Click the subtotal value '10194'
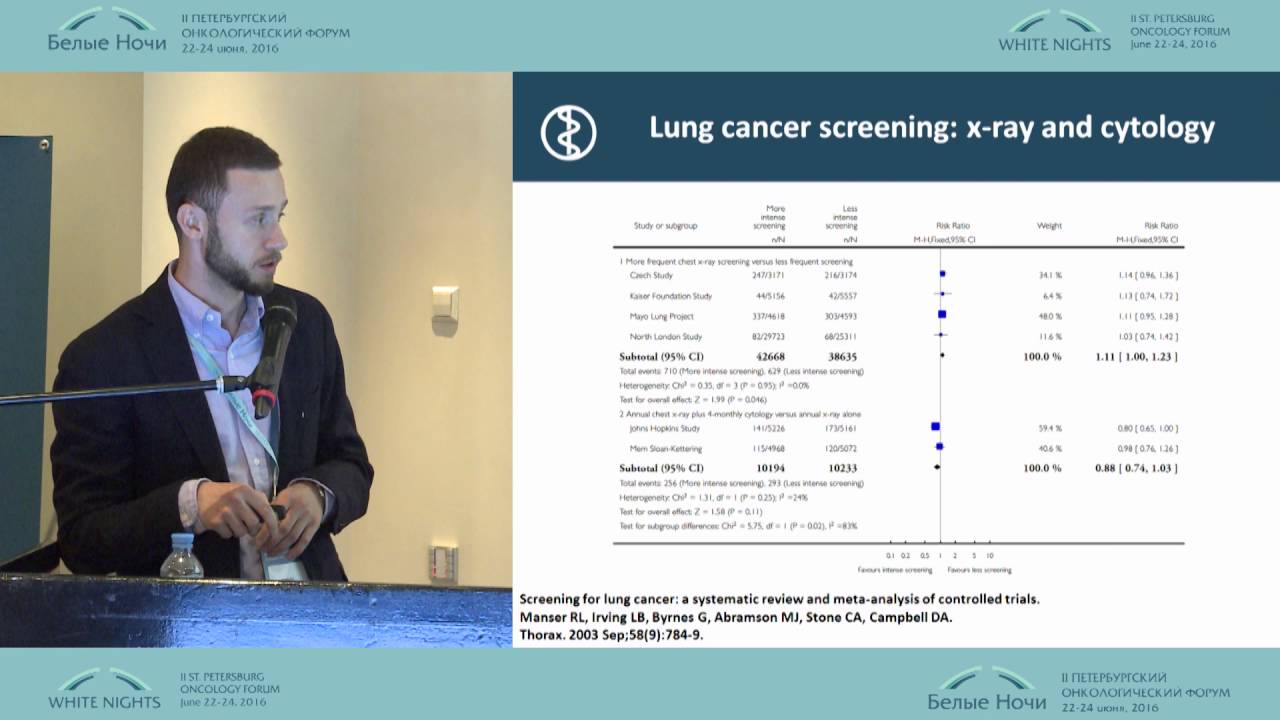Screen dimensions: 1280x720 770,468
